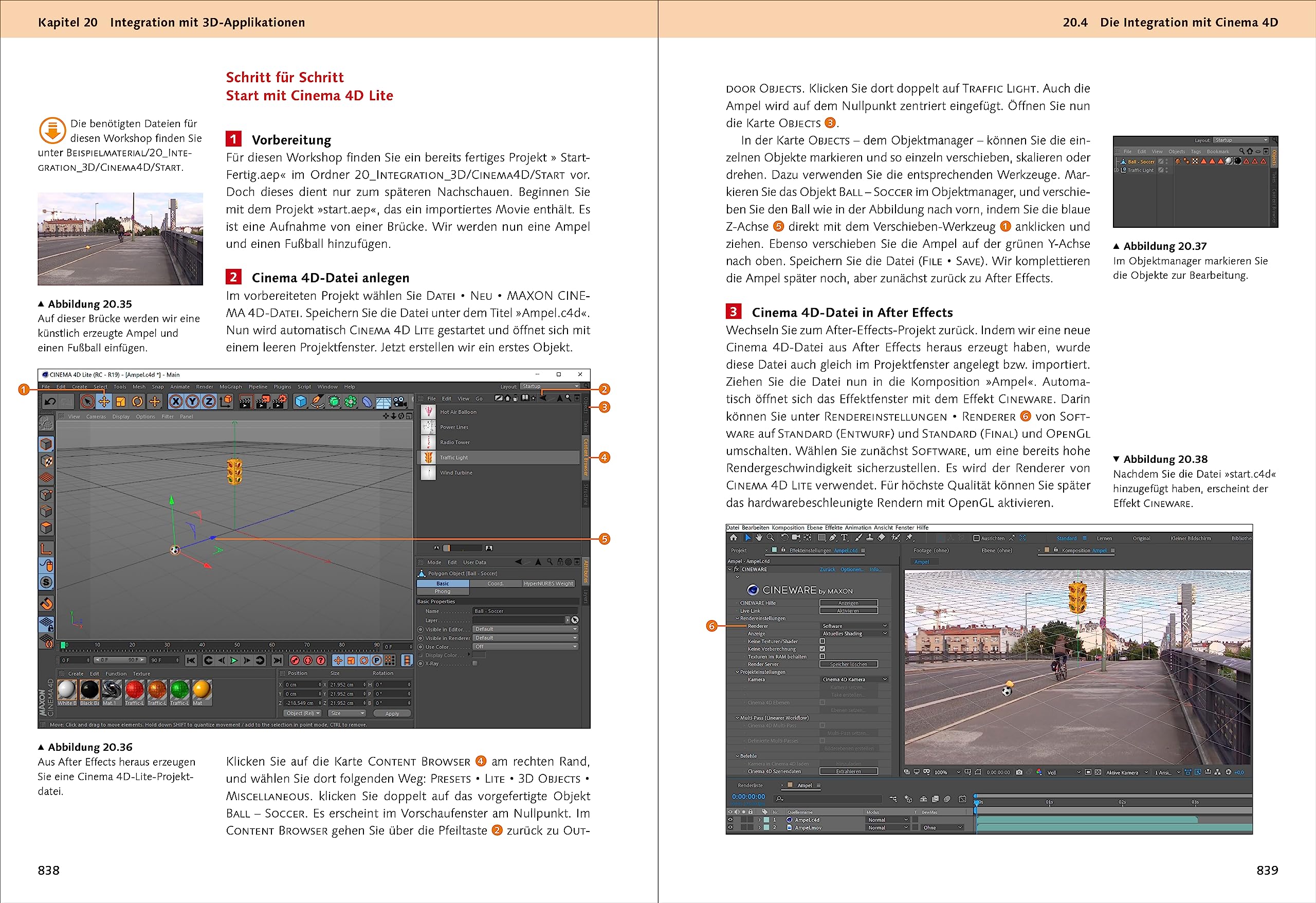The height and width of the screenshot is (903, 1316).
Task: Select the Rotate tool in Cinema 4D
Action: (x=138, y=402)
